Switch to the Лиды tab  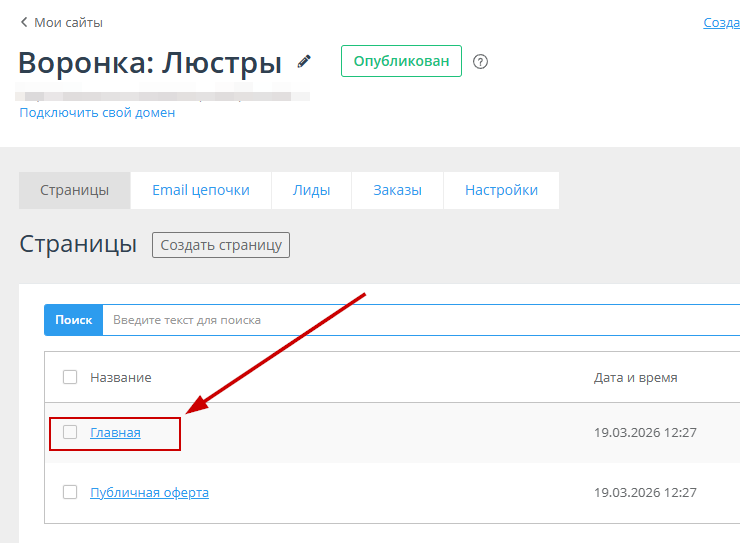click(311, 190)
